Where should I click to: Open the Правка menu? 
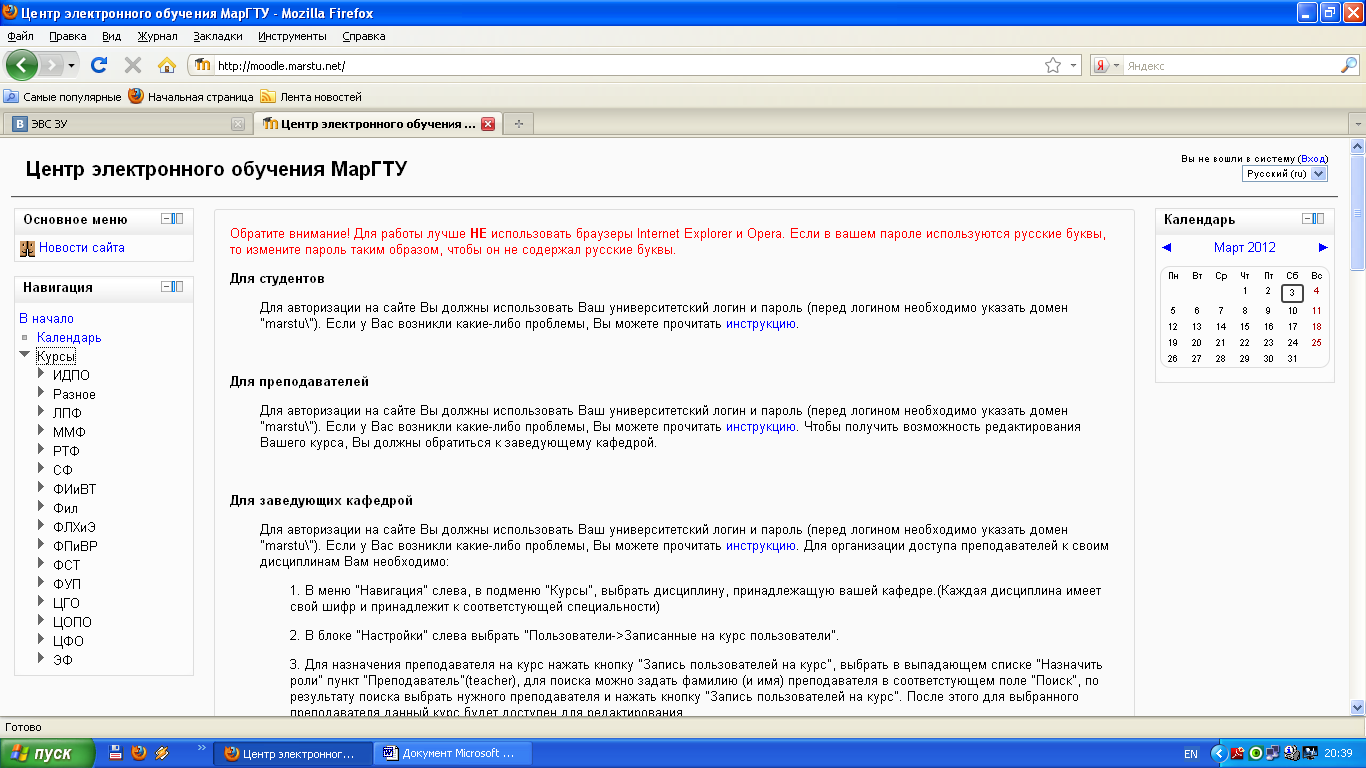coord(68,36)
